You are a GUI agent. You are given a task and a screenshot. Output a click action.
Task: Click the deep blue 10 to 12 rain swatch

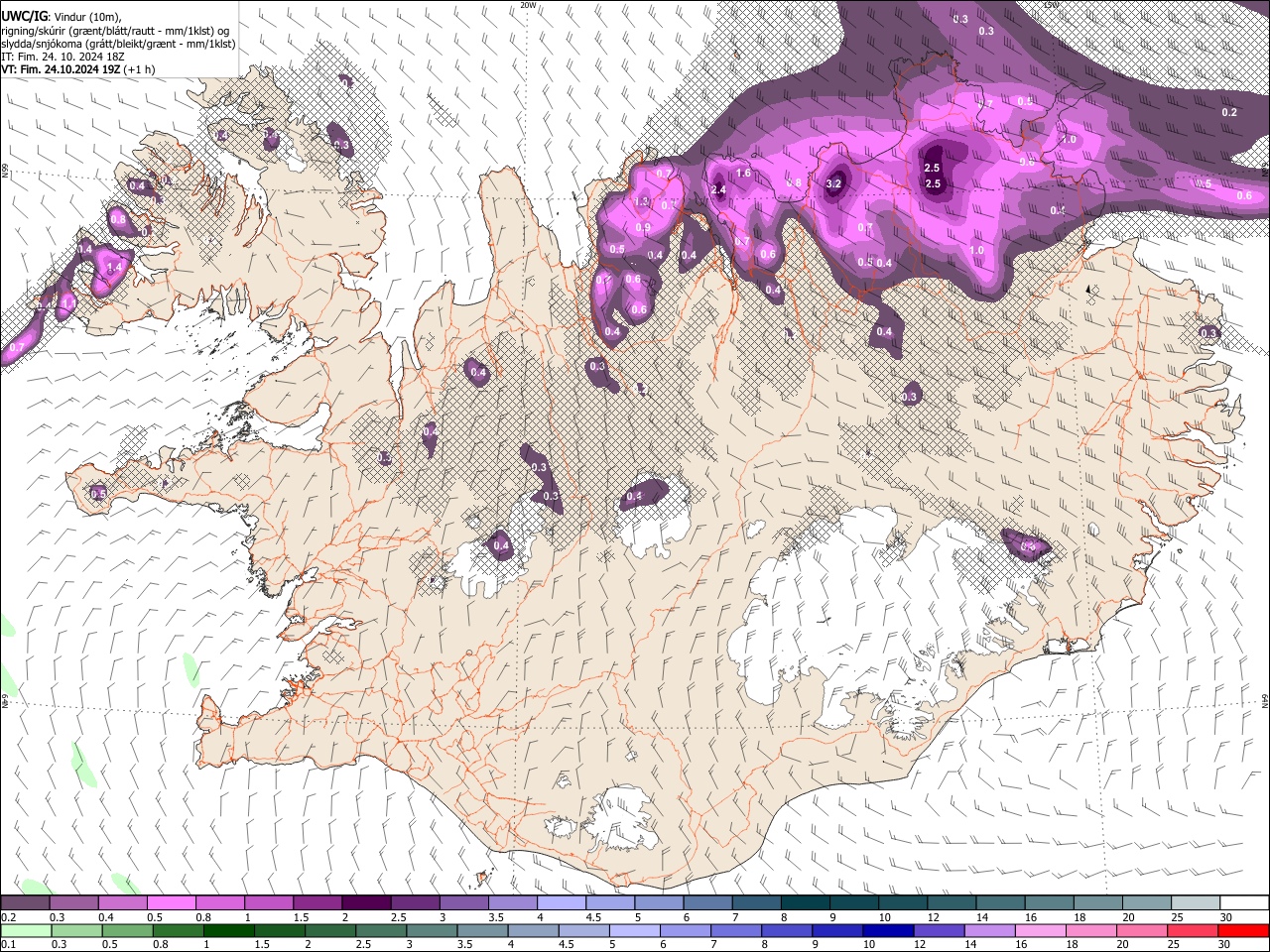point(889,931)
